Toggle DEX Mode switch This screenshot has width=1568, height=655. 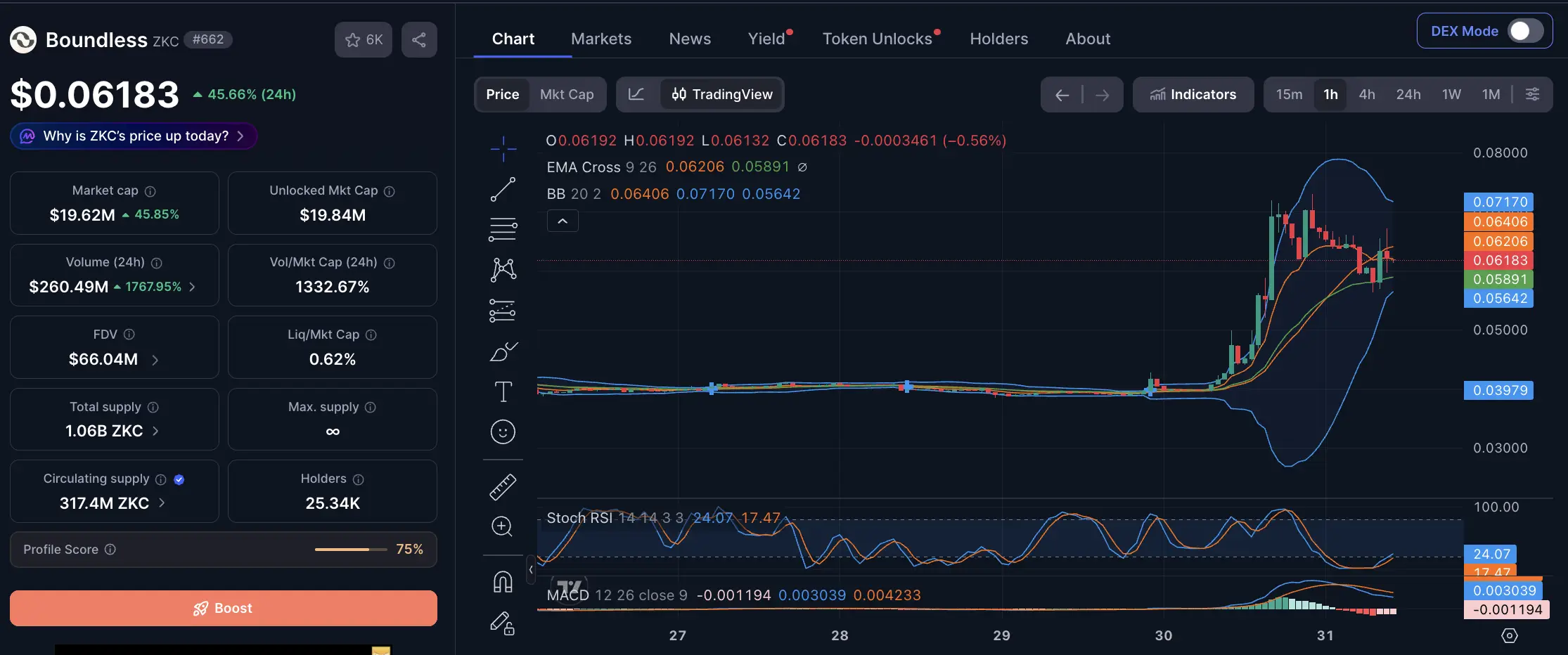[1525, 31]
